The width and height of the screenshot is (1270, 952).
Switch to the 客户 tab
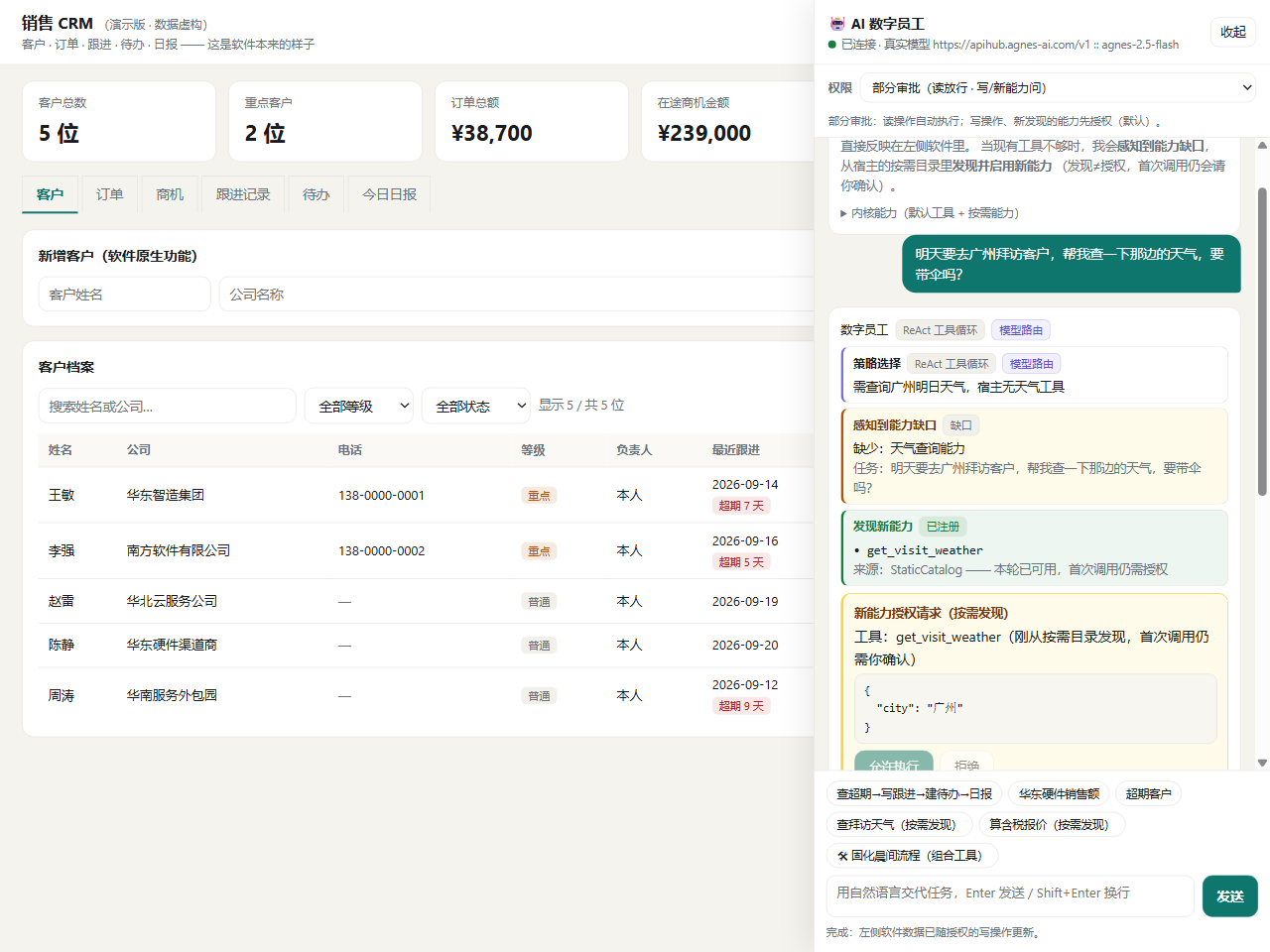point(50,194)
